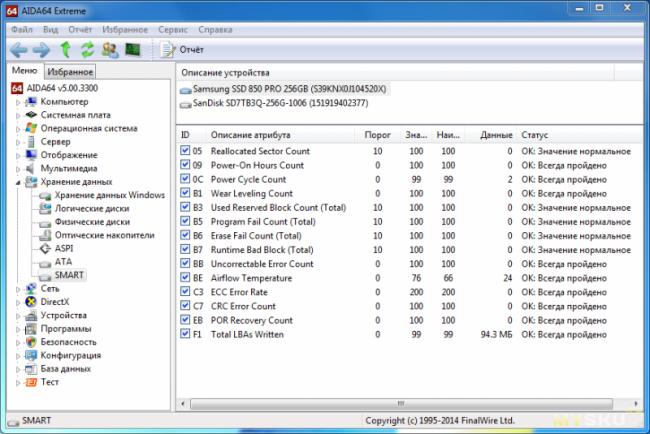The image size is (650, 434).
Task: Toggle the C7 CRC Error Count checkbox
Action: [x=185, y=305]
